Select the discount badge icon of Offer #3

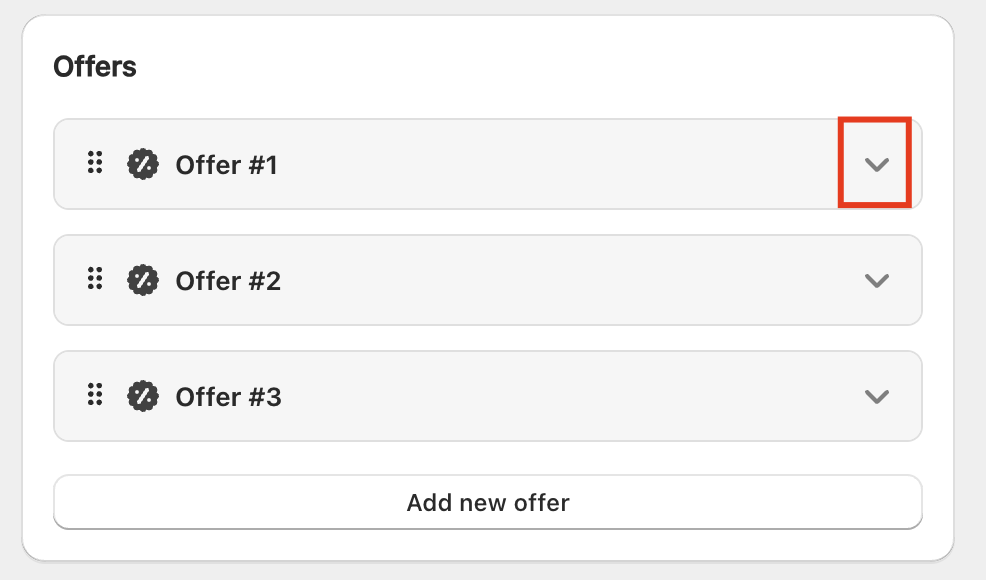click(143, 397)
